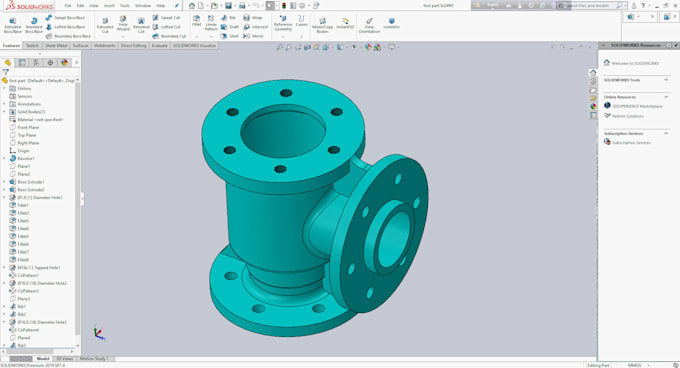This screenshot has width=680, height=368.
Task: Open the DimXpertManager tab
Action: tap(50, 63)
